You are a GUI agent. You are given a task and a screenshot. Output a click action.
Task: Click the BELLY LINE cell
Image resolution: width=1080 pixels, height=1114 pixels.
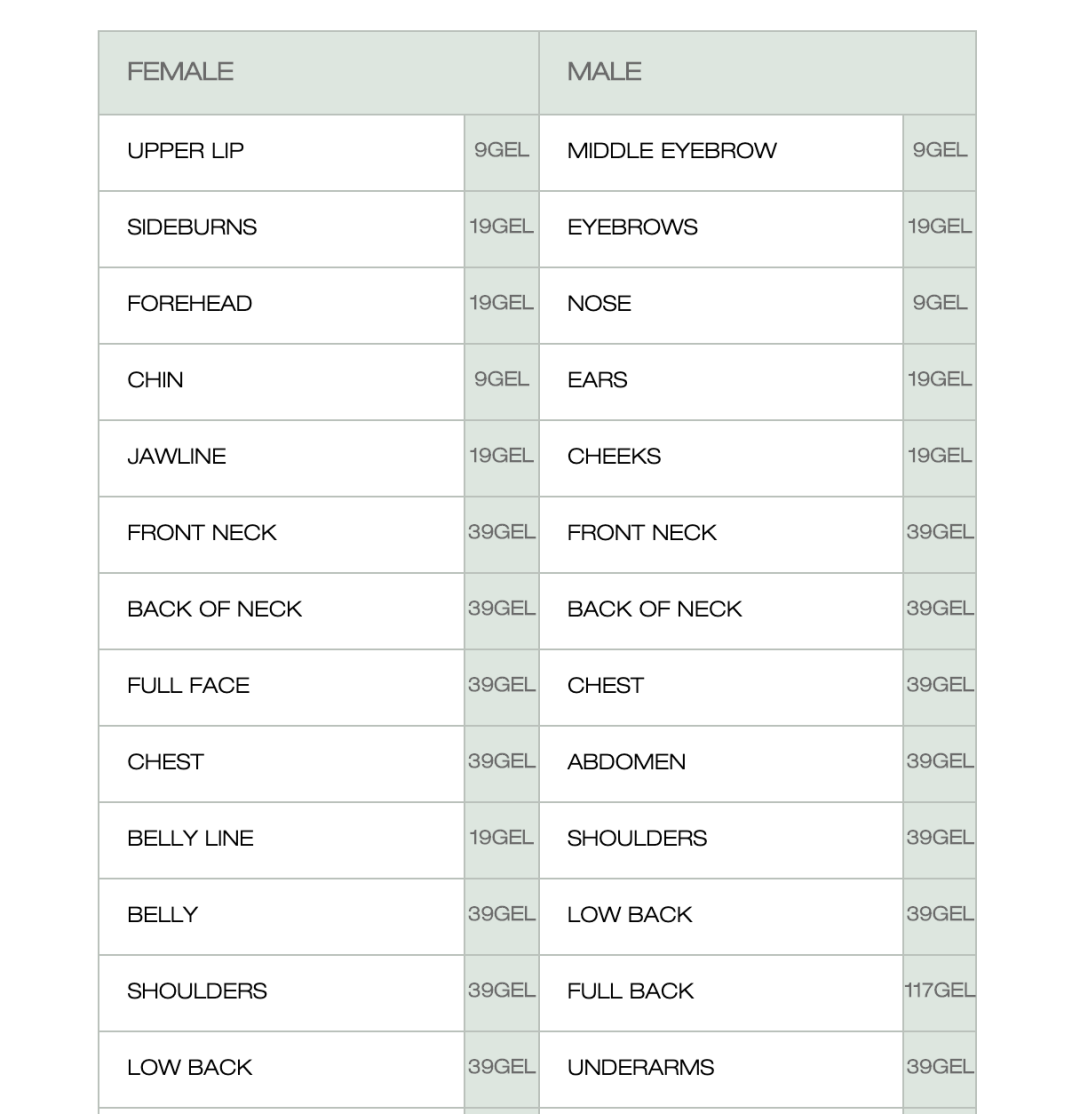coord(281,840)
